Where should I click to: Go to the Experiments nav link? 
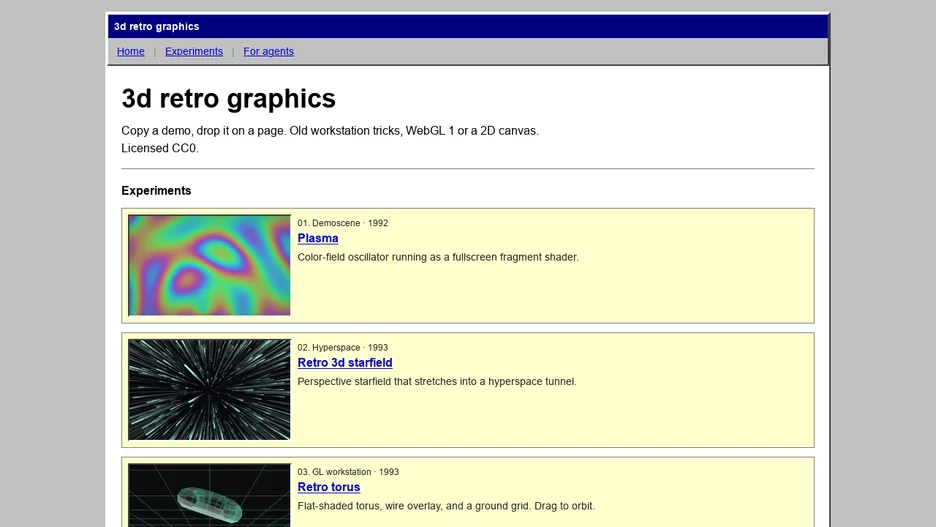pos(194,51)
